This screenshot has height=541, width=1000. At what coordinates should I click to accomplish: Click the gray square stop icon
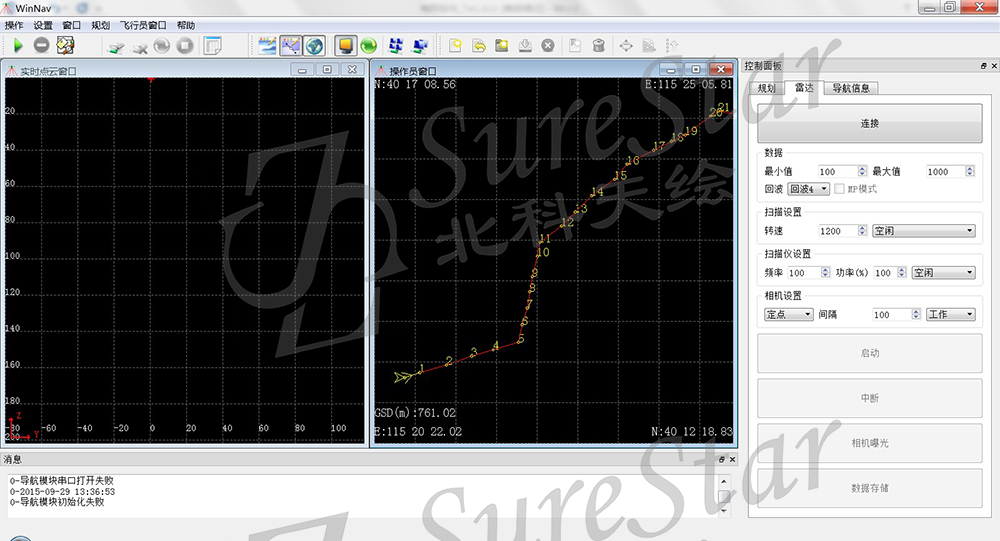pos(185,46)
